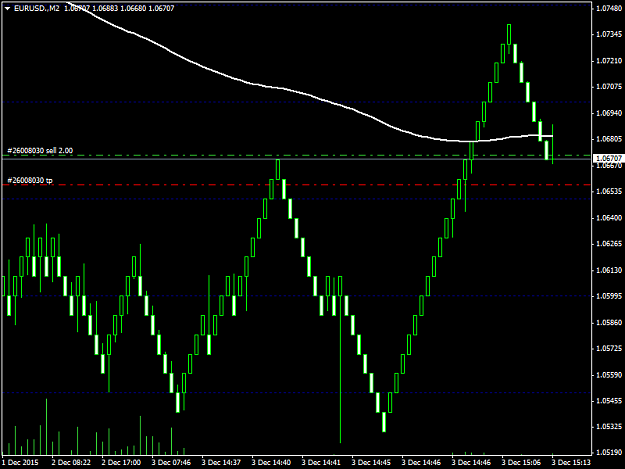
Task: Click the 2 Dec 08:22 time label
Action: point(71,463)
